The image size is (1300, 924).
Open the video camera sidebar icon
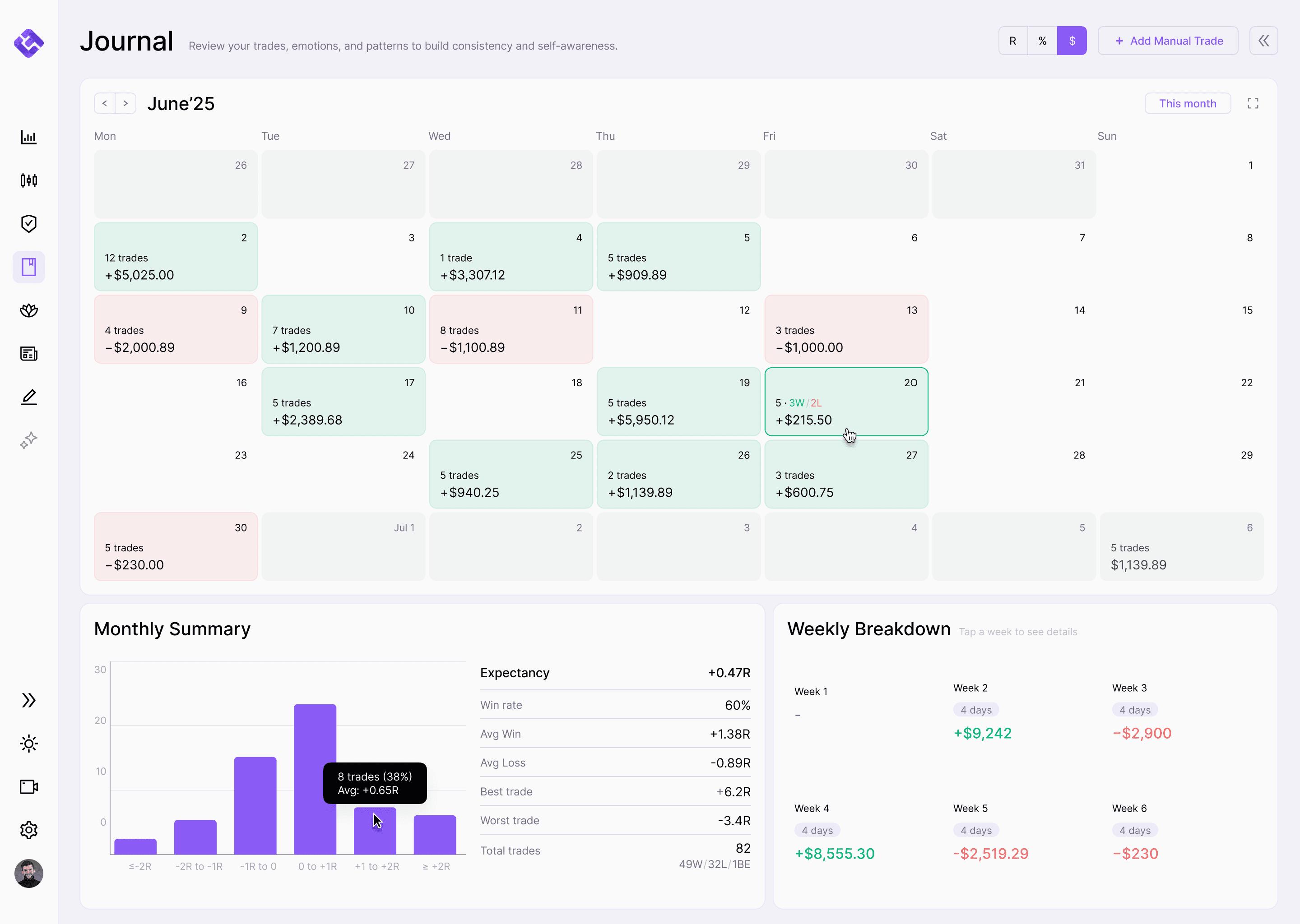(28, 787)
